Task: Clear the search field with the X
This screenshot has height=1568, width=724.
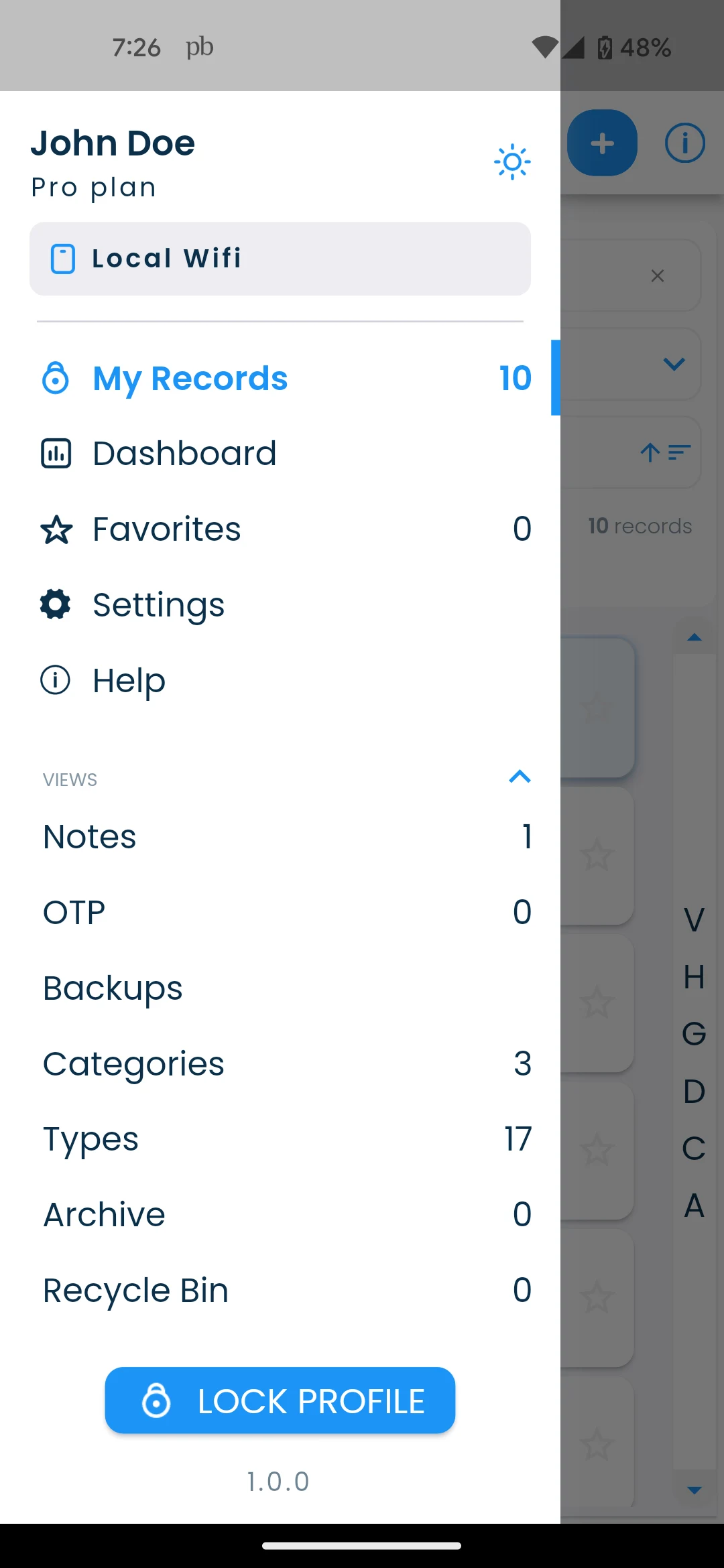Action: tap(658, 275)
